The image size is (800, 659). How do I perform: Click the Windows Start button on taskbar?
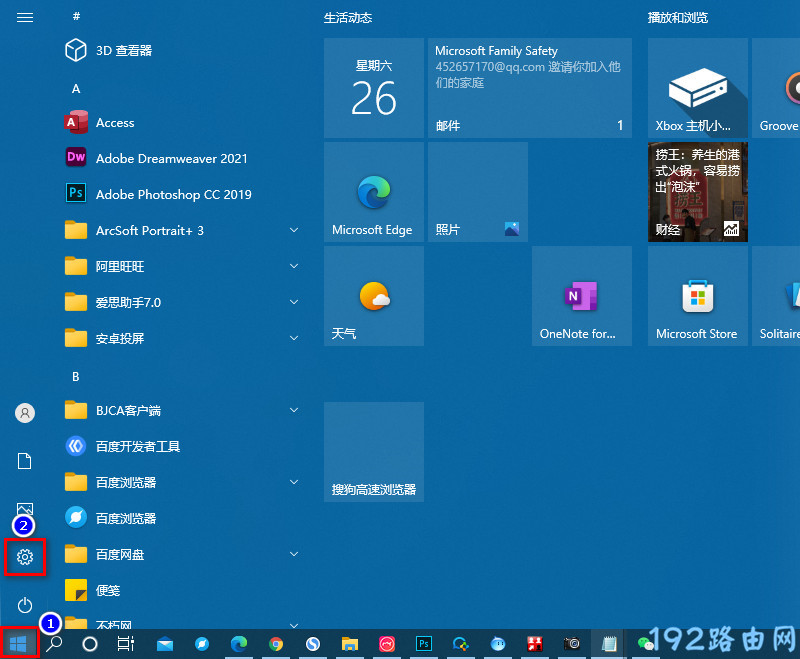pyautogui.click(x=19, y=643)
